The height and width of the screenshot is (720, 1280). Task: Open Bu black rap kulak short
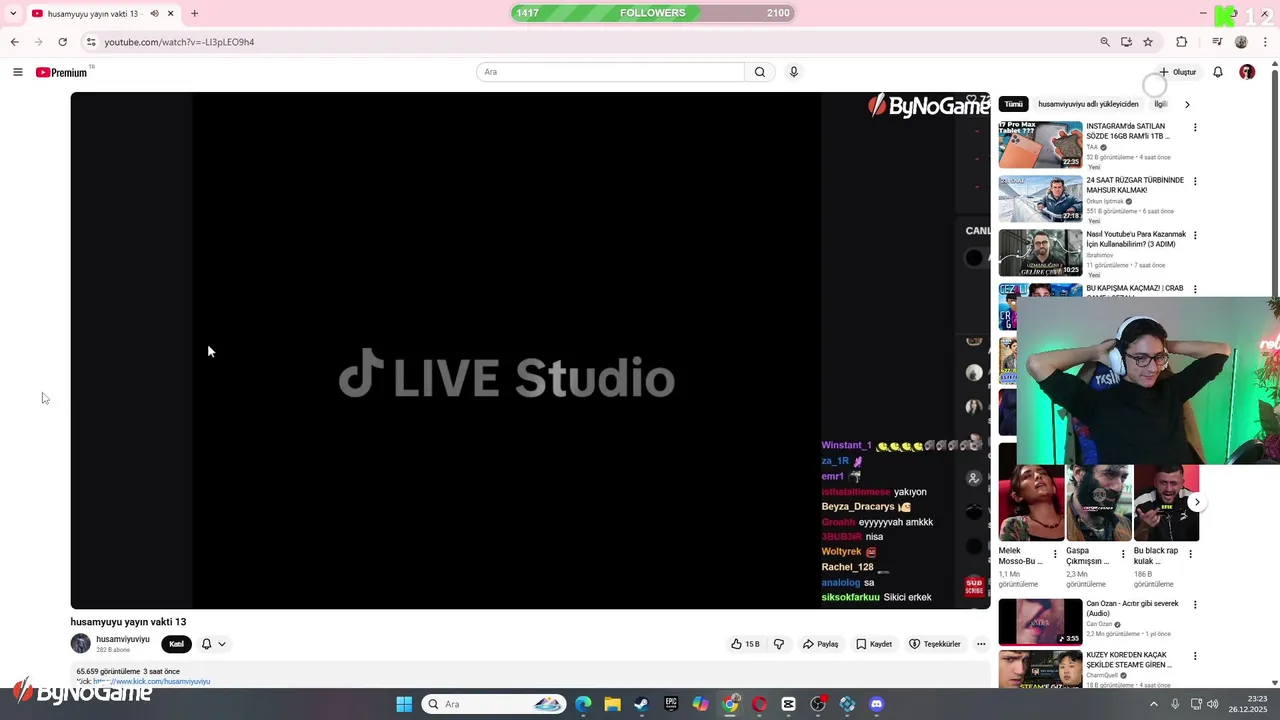[x=1166, y=503]
